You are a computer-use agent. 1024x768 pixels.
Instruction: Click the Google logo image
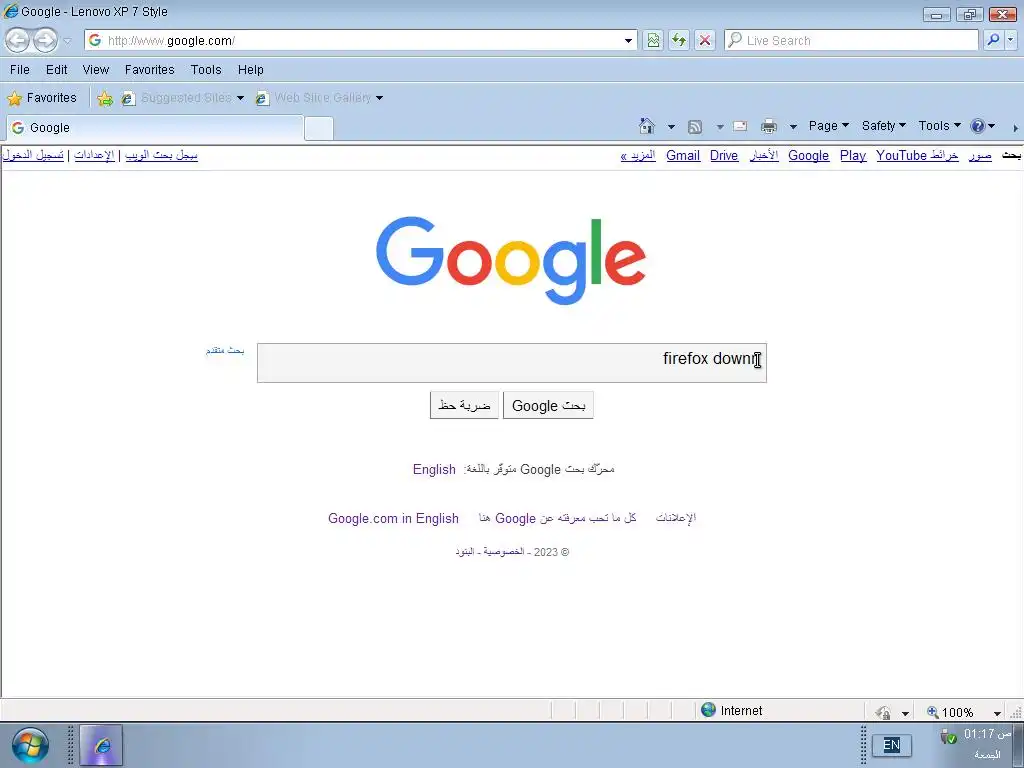pyautogui.click(x=511, y=261)
